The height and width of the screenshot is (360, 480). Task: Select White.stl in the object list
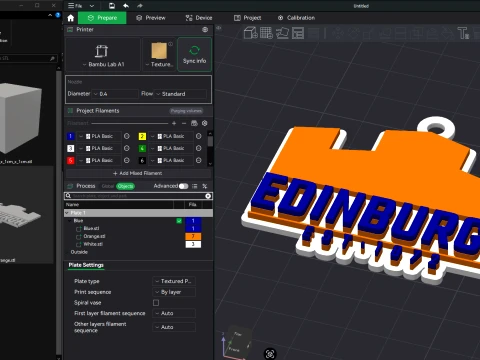93,244
